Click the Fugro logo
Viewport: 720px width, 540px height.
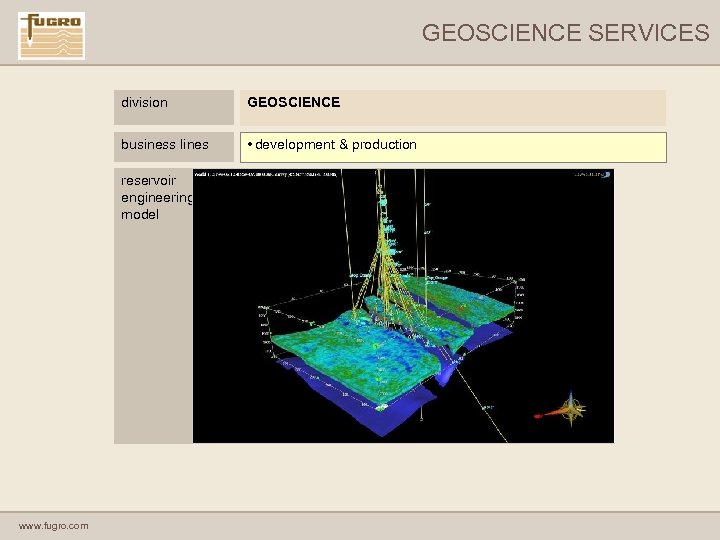coord(51,36)
